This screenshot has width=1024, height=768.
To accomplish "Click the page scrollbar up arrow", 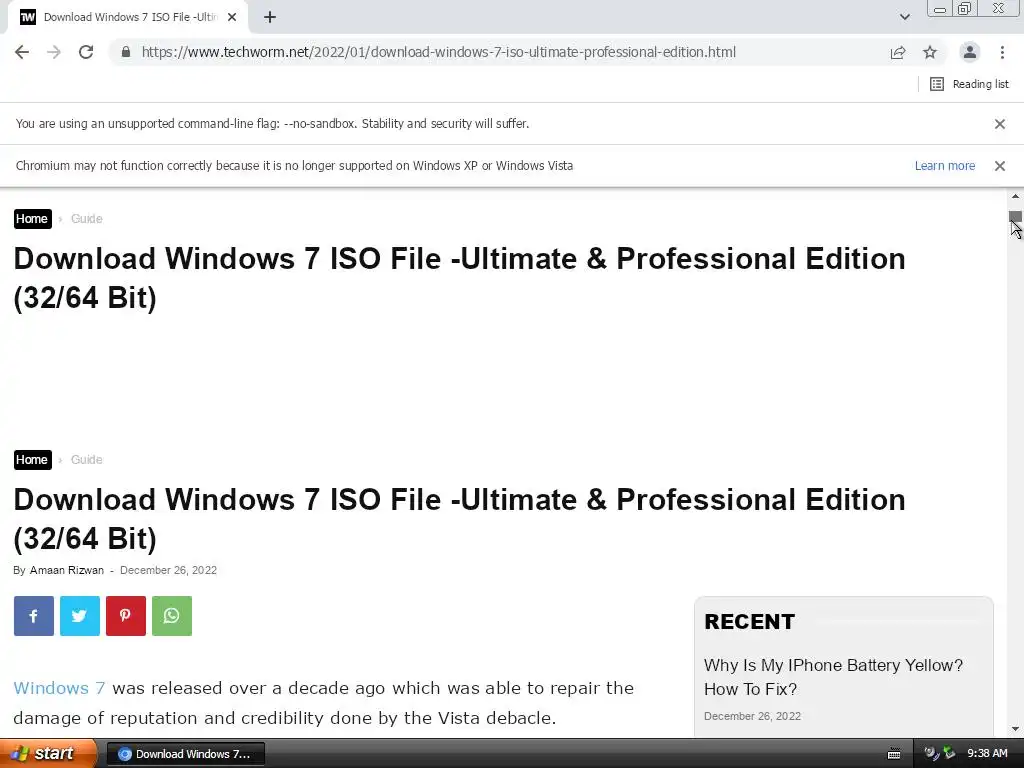I will [x=1015, y=196].
